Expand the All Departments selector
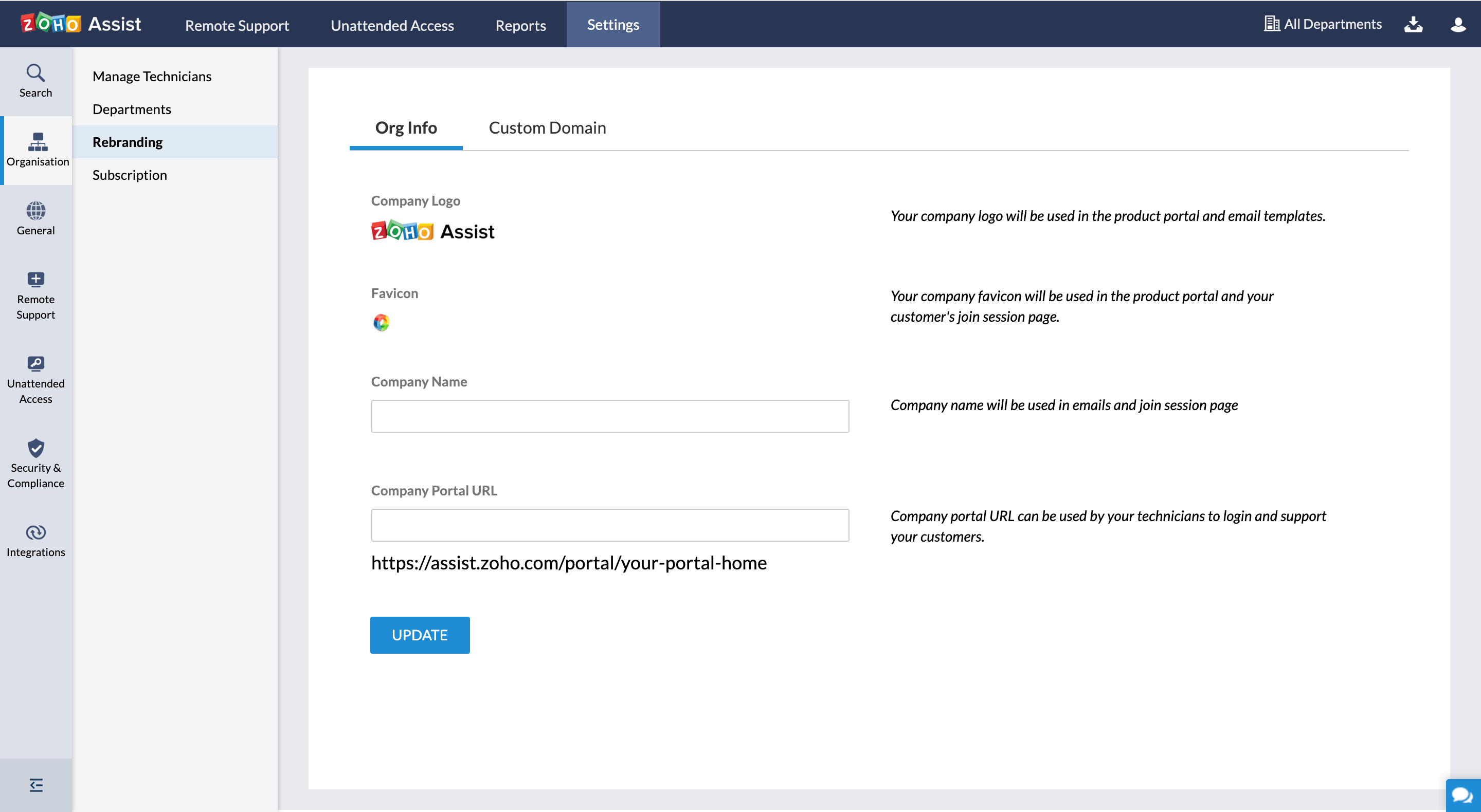Screen dimensions: 1481x812 [x=1323, y=24]
